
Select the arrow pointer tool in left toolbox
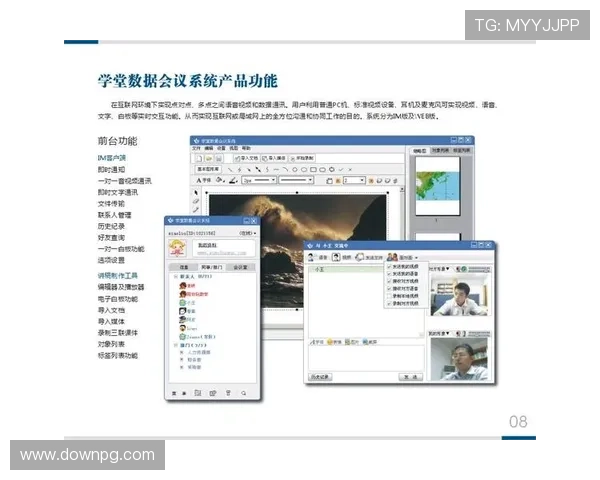click(196, 193)
